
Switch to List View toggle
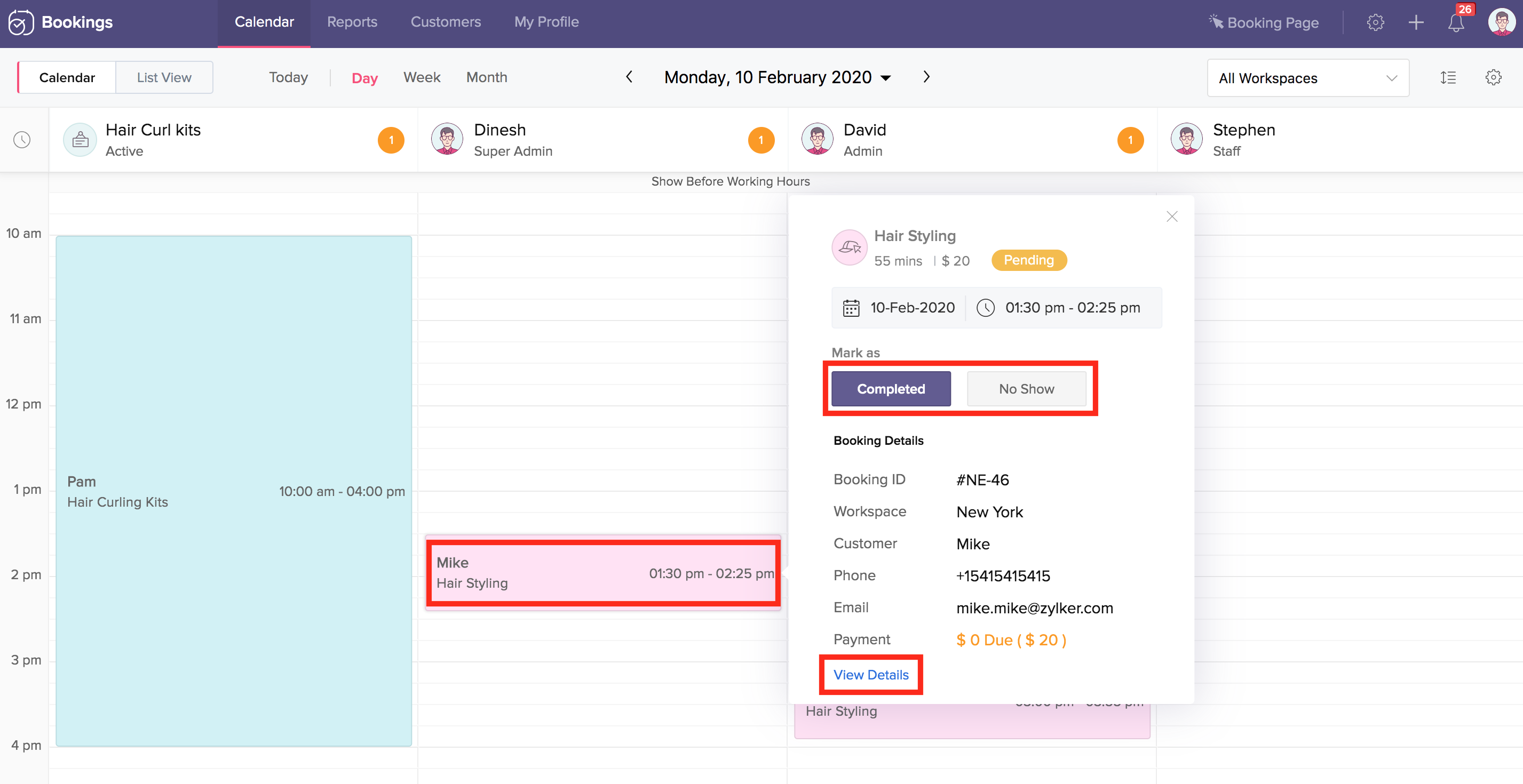point(164,77)
